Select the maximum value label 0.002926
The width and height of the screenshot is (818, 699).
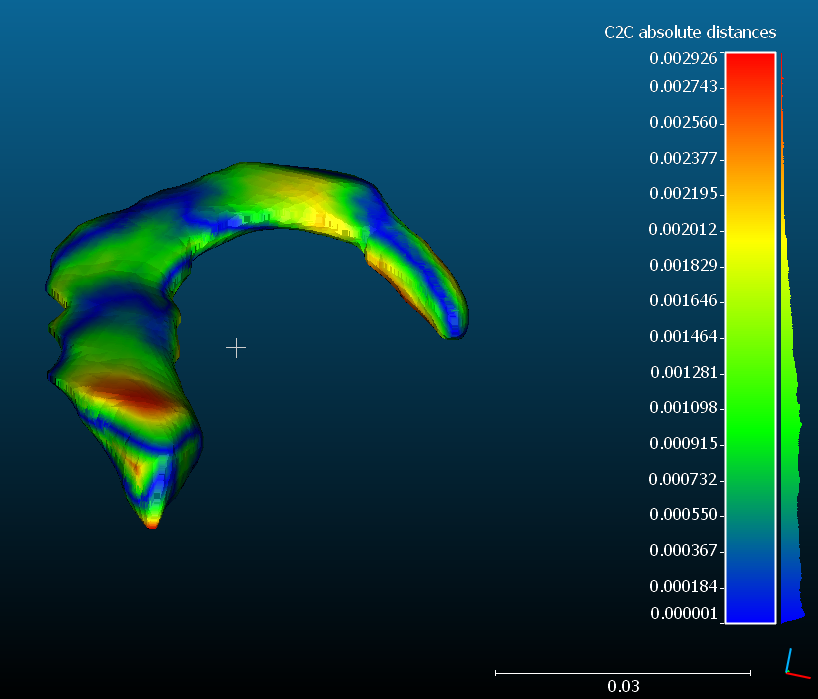683,58
